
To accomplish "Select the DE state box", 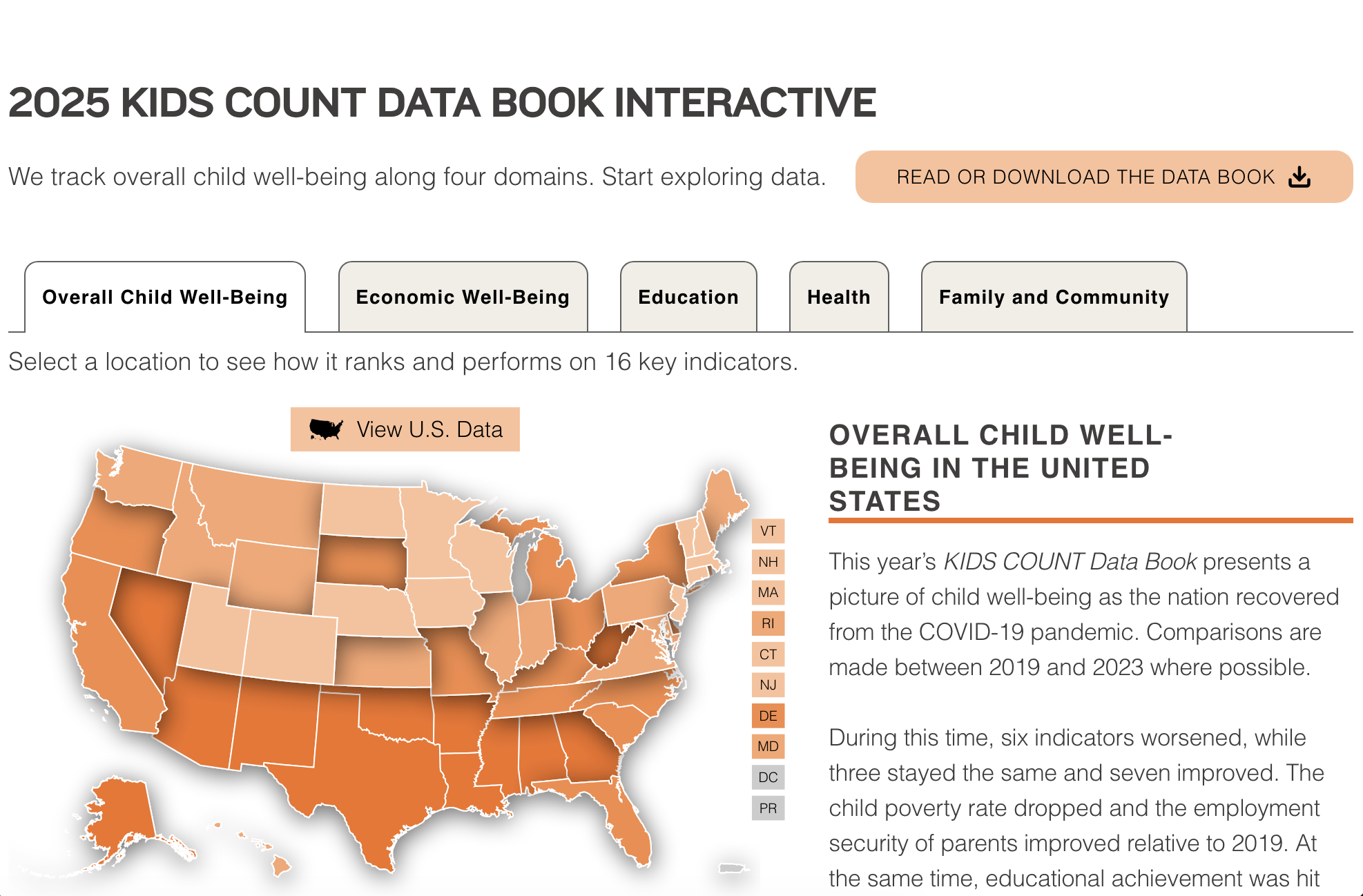I will (x=768, y=716).
